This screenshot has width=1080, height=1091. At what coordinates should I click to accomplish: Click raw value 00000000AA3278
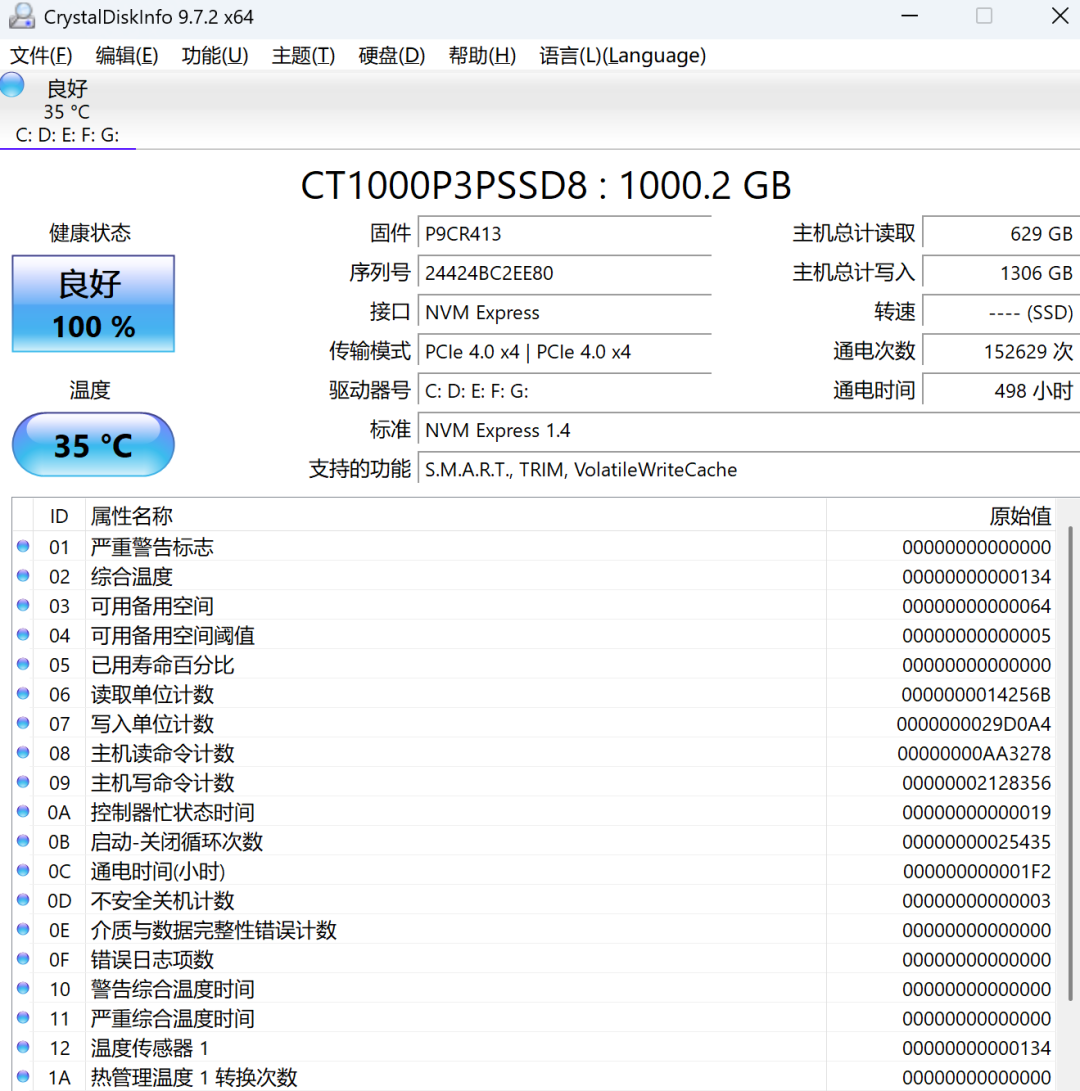(974, 754)
